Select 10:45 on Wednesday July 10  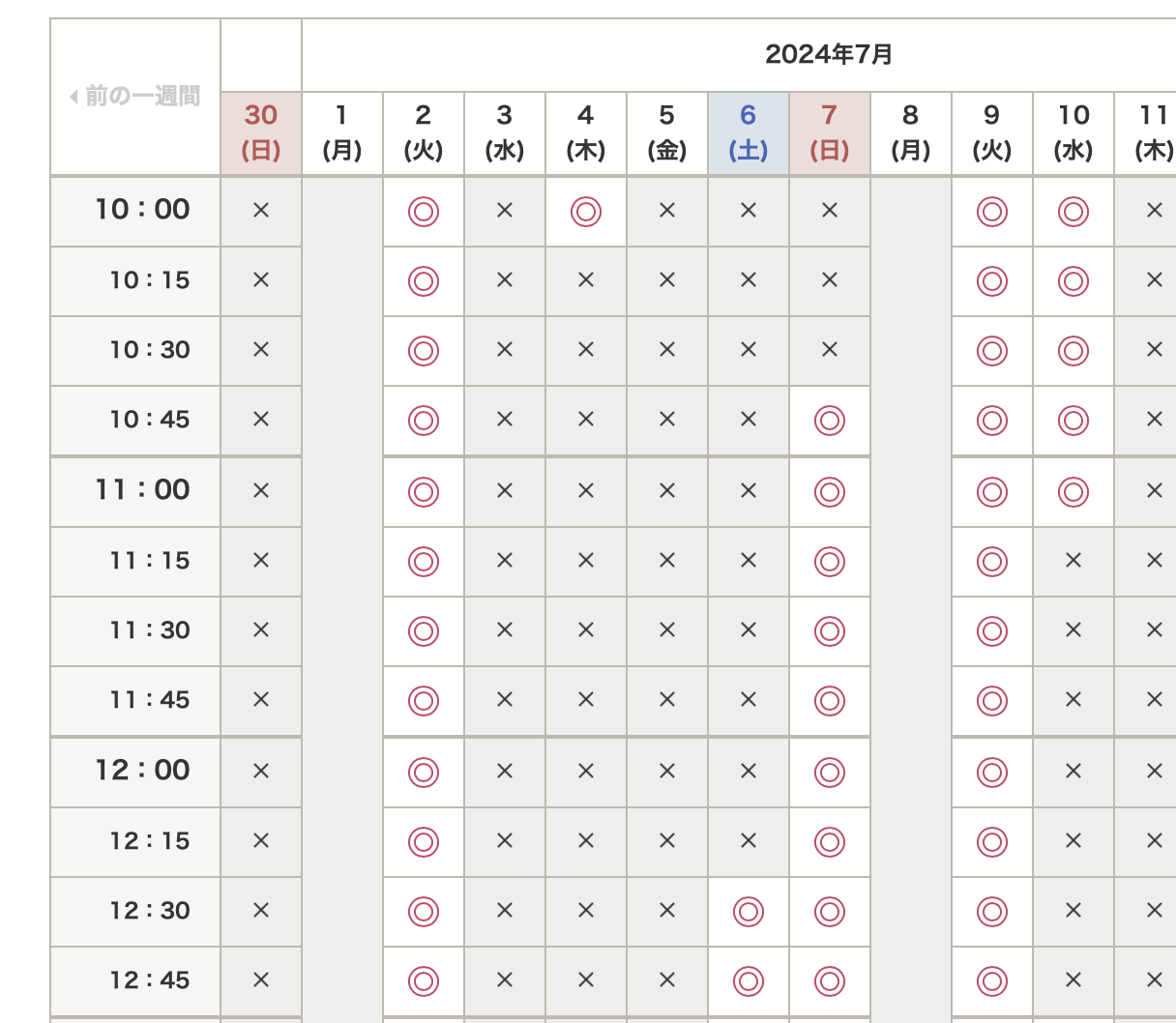coord(1073,421)
